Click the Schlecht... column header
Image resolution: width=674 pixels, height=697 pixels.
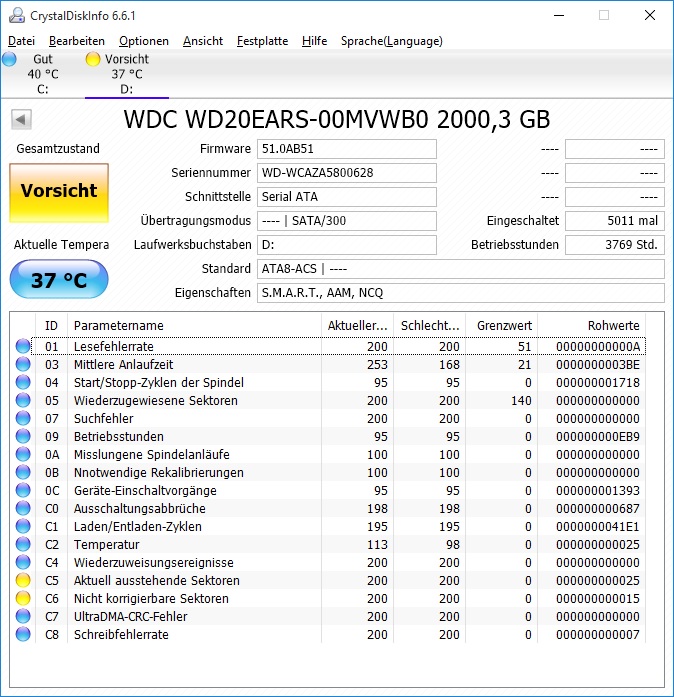[x=429, y=325]
